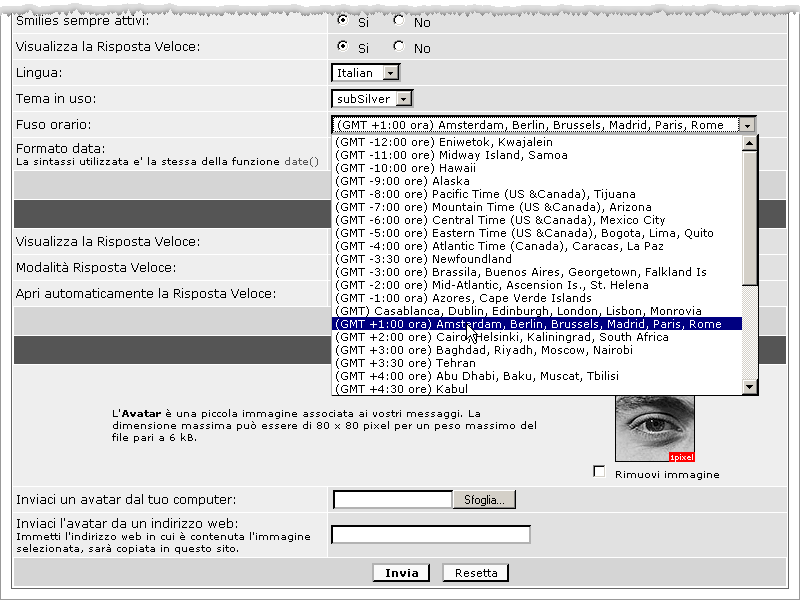Click Sfoglia to browse for avatar file

[484, 499]
